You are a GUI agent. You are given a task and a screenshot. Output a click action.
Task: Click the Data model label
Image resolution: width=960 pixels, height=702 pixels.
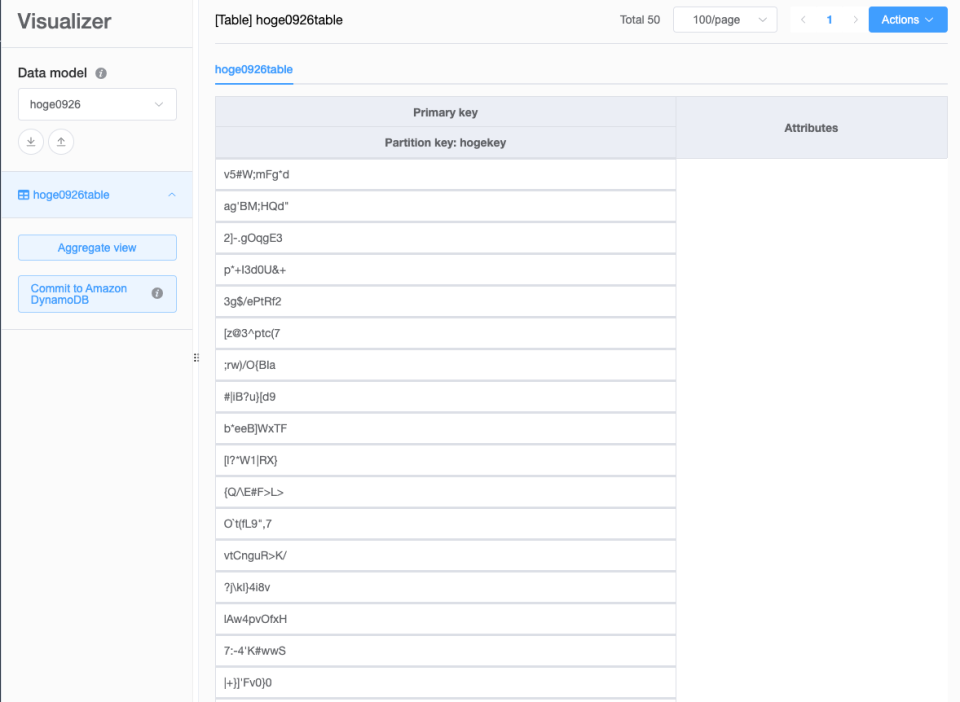point(53,73)
